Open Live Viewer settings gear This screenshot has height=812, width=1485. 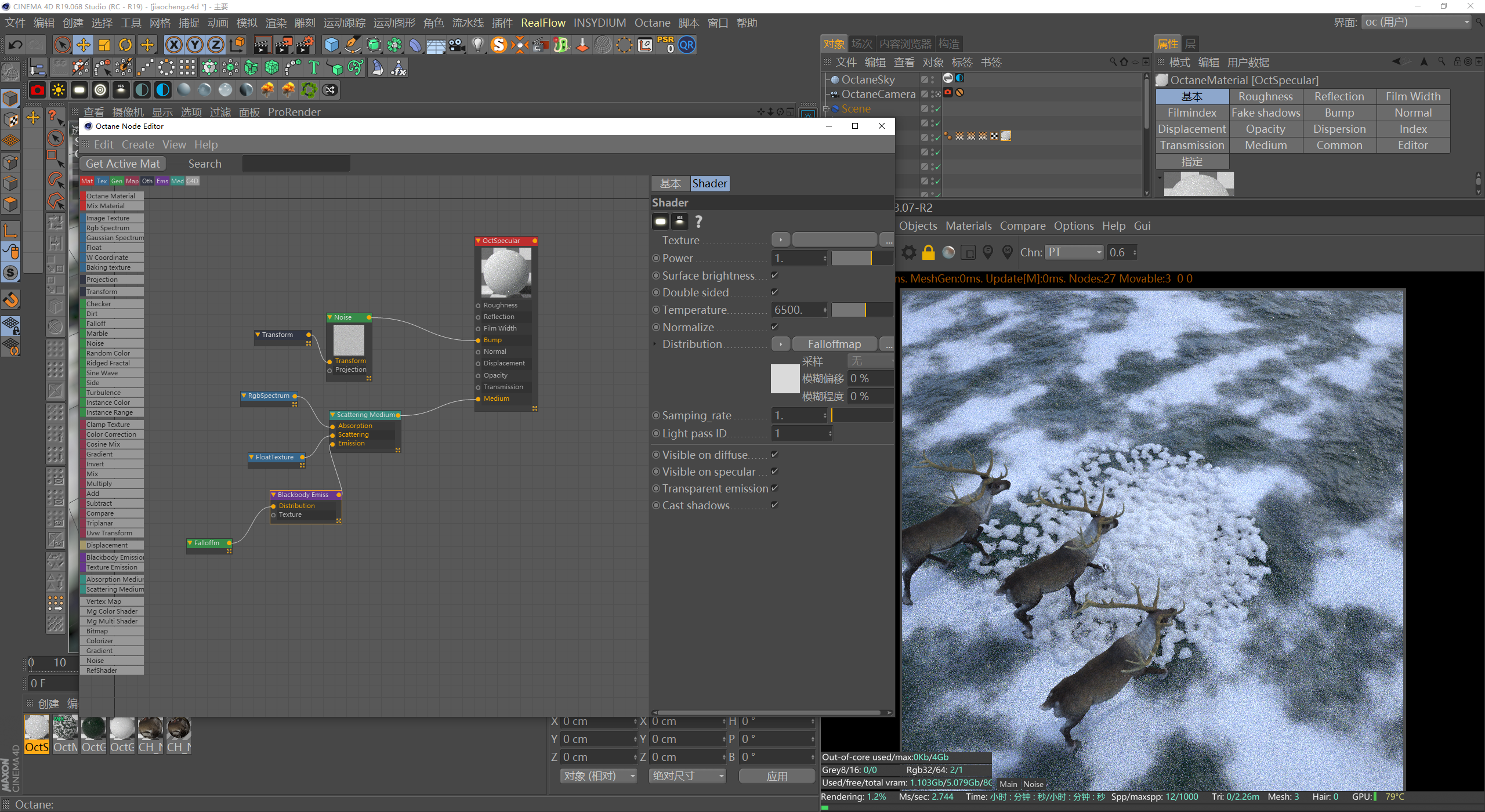pos(909,252)
